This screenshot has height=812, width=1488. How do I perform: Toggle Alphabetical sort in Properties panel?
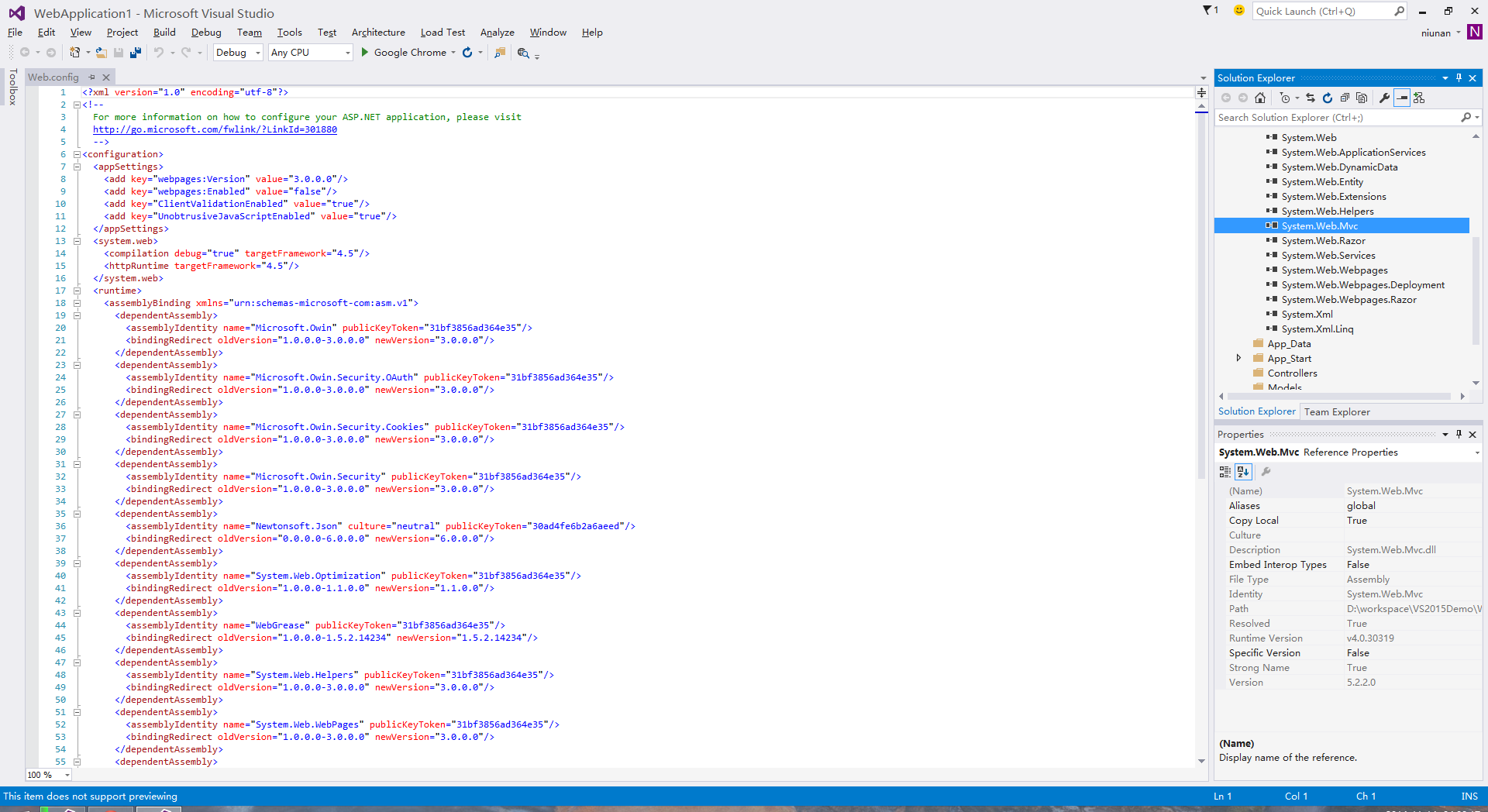[1243, 471]
